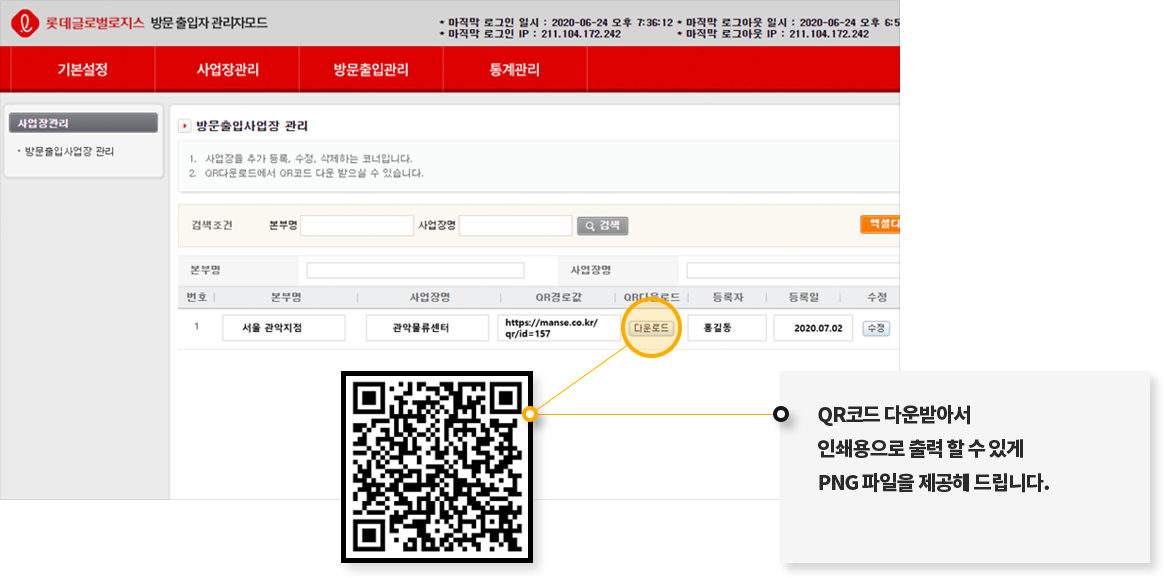Click the 본부명 filter input above table
Screen dimensions: 1164x578
tap(415, 270)
